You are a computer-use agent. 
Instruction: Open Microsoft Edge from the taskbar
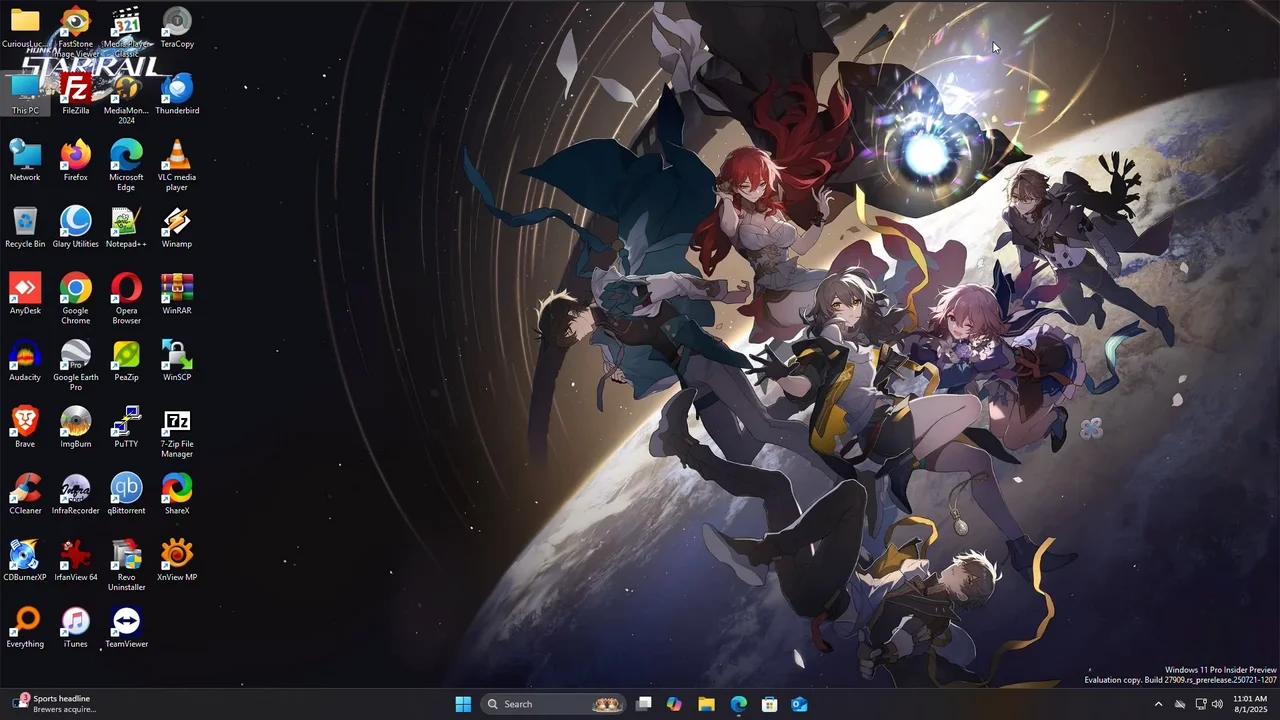(x=738, y=704)
